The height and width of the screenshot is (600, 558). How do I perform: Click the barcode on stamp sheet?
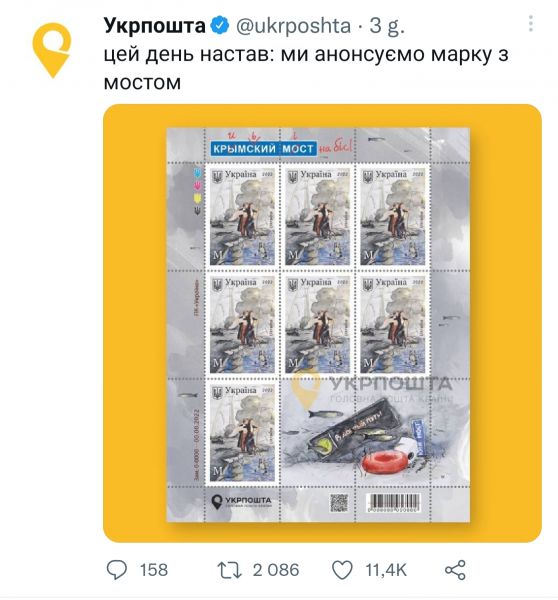click(x=393, y=503)
